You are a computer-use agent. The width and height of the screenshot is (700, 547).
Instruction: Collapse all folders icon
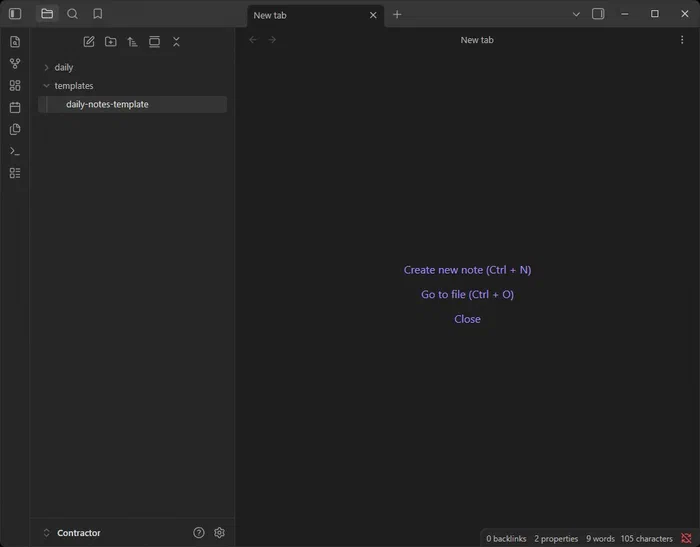176,42
